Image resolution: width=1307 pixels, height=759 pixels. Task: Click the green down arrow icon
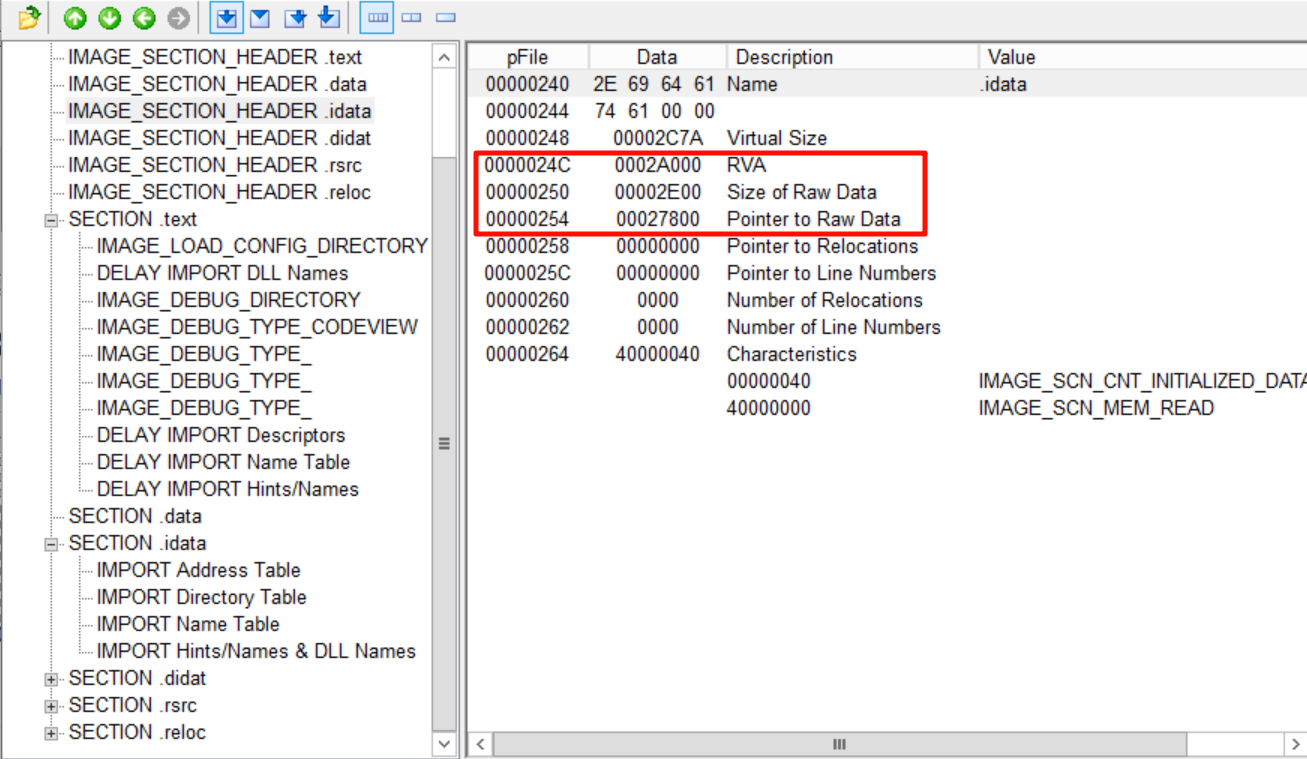tap(109, 17)
